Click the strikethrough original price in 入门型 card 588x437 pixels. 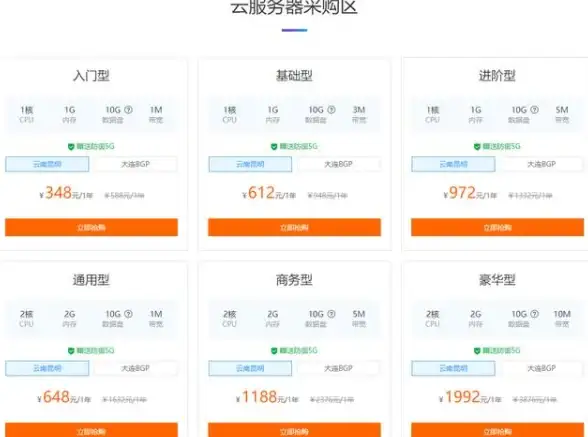point(124,195)
